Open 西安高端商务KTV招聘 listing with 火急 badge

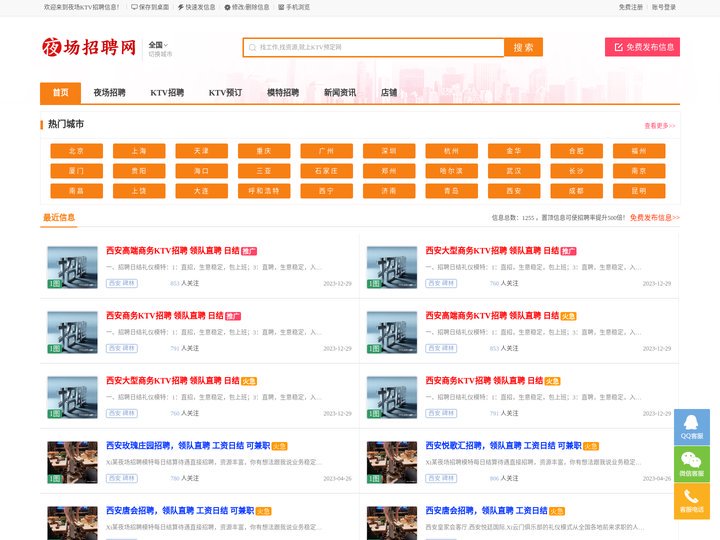[x=492, y=316]
